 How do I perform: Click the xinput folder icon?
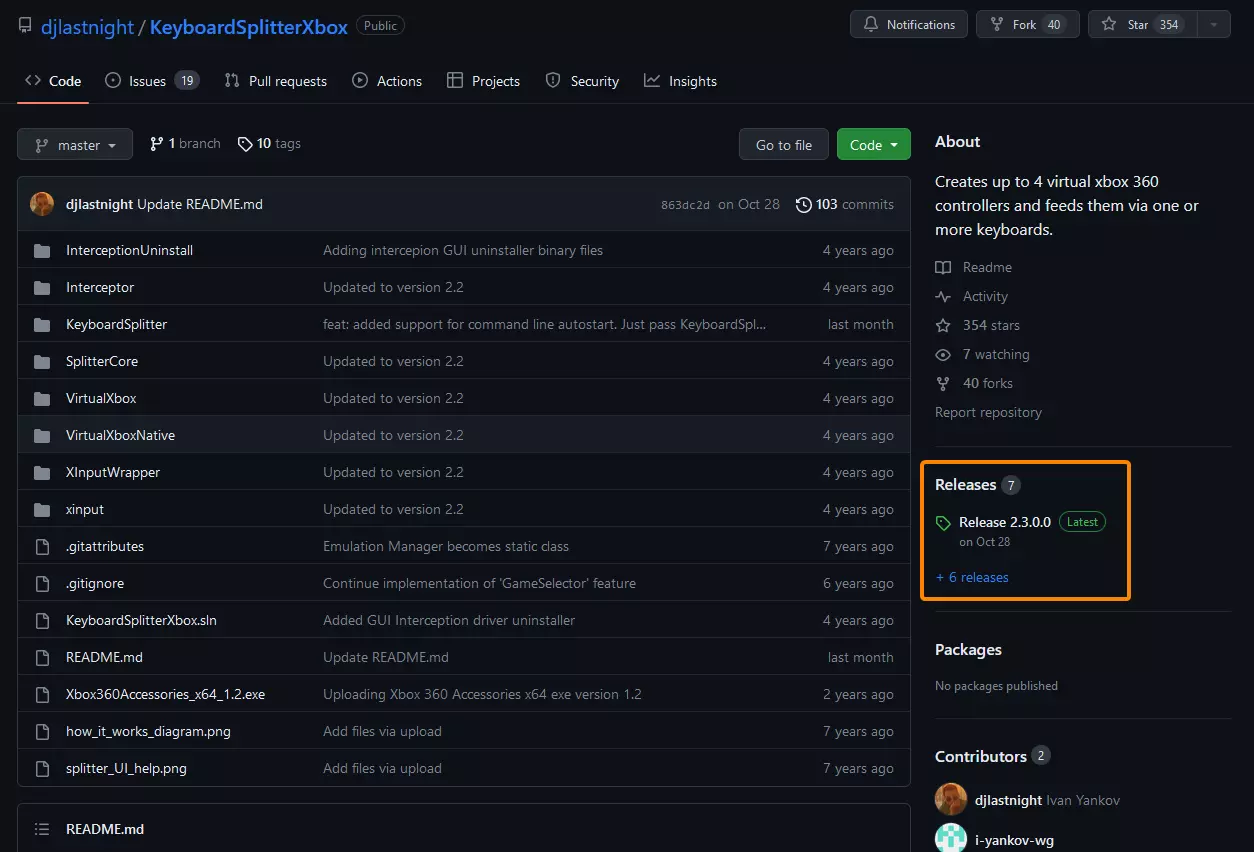(x=42, y=509)
